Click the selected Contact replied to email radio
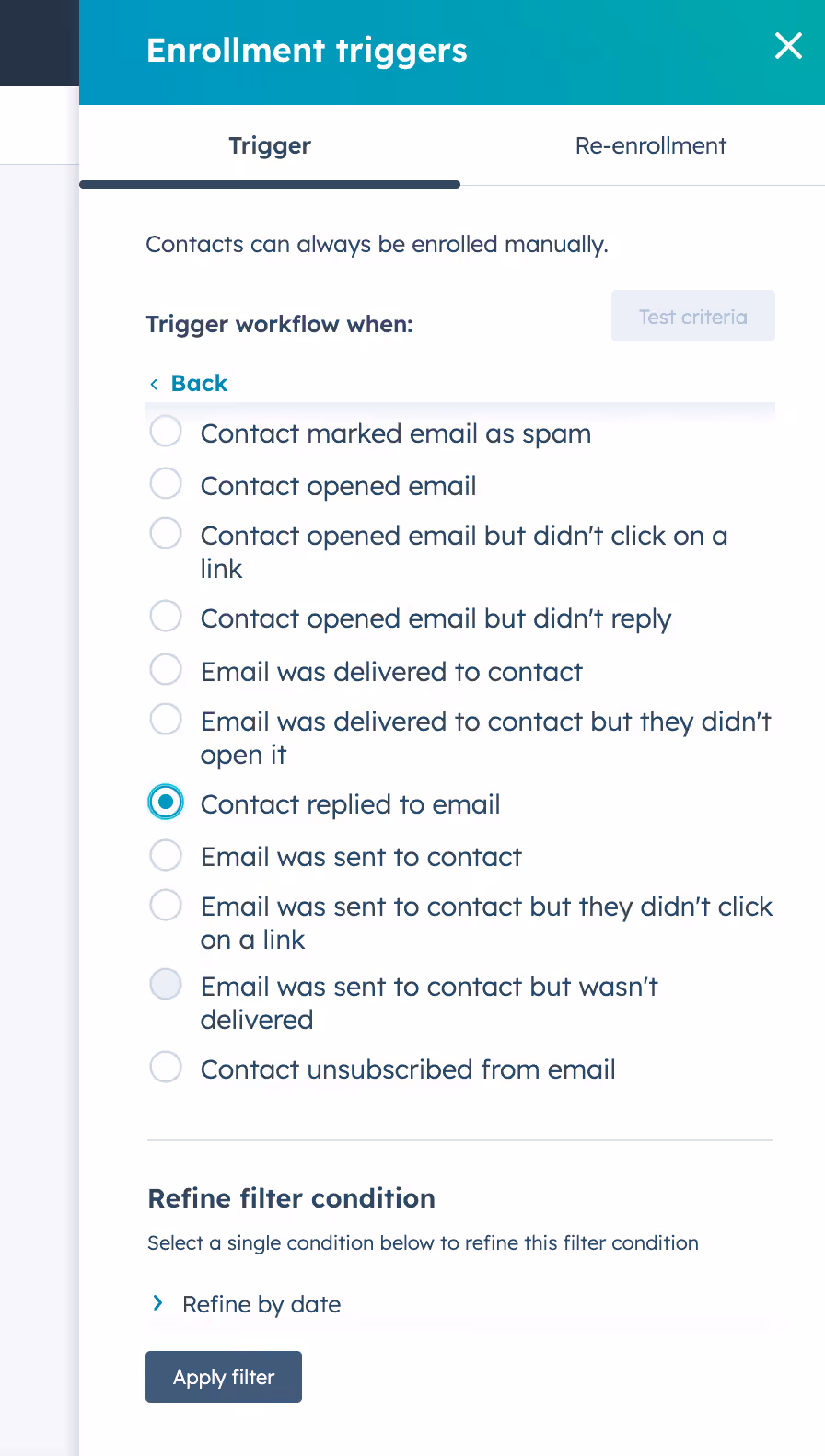825x1456 pixels. pos(166,803)
